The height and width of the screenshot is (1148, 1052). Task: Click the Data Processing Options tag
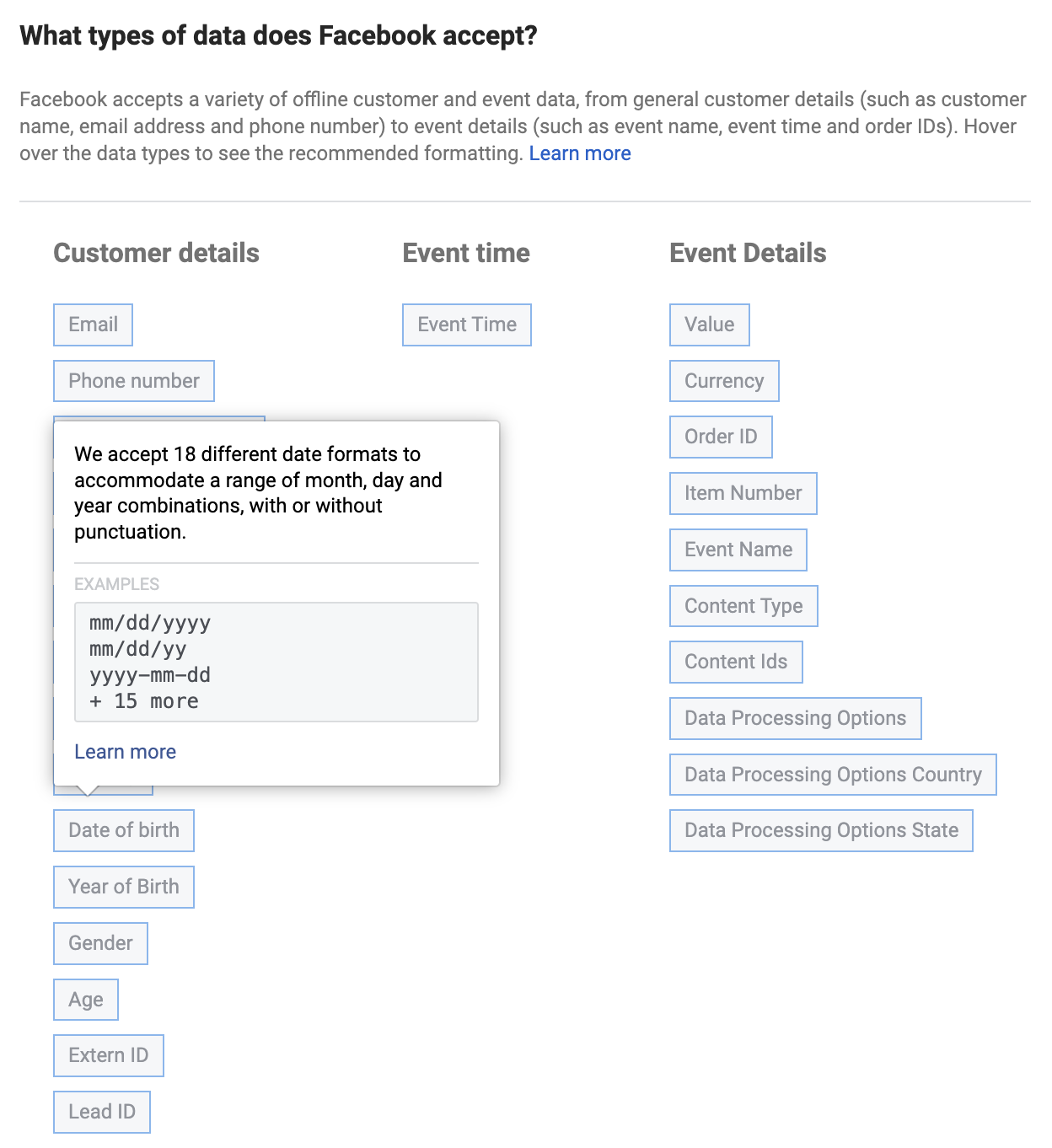pyautogui.click(x=796, y=718)
